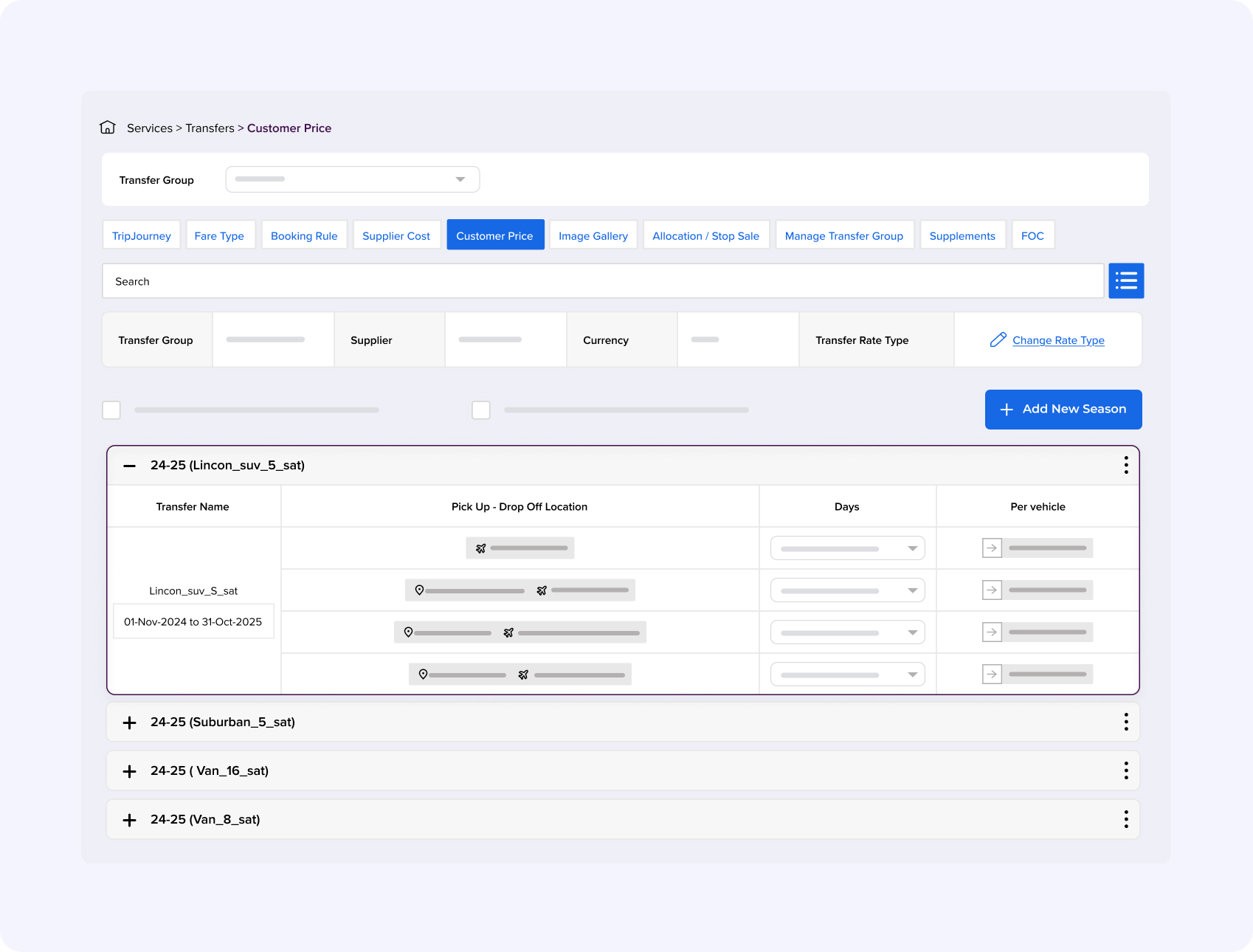Switch to the Supplier Cost tab
This screenshot has width=1253, height=952.
[396, 235]
